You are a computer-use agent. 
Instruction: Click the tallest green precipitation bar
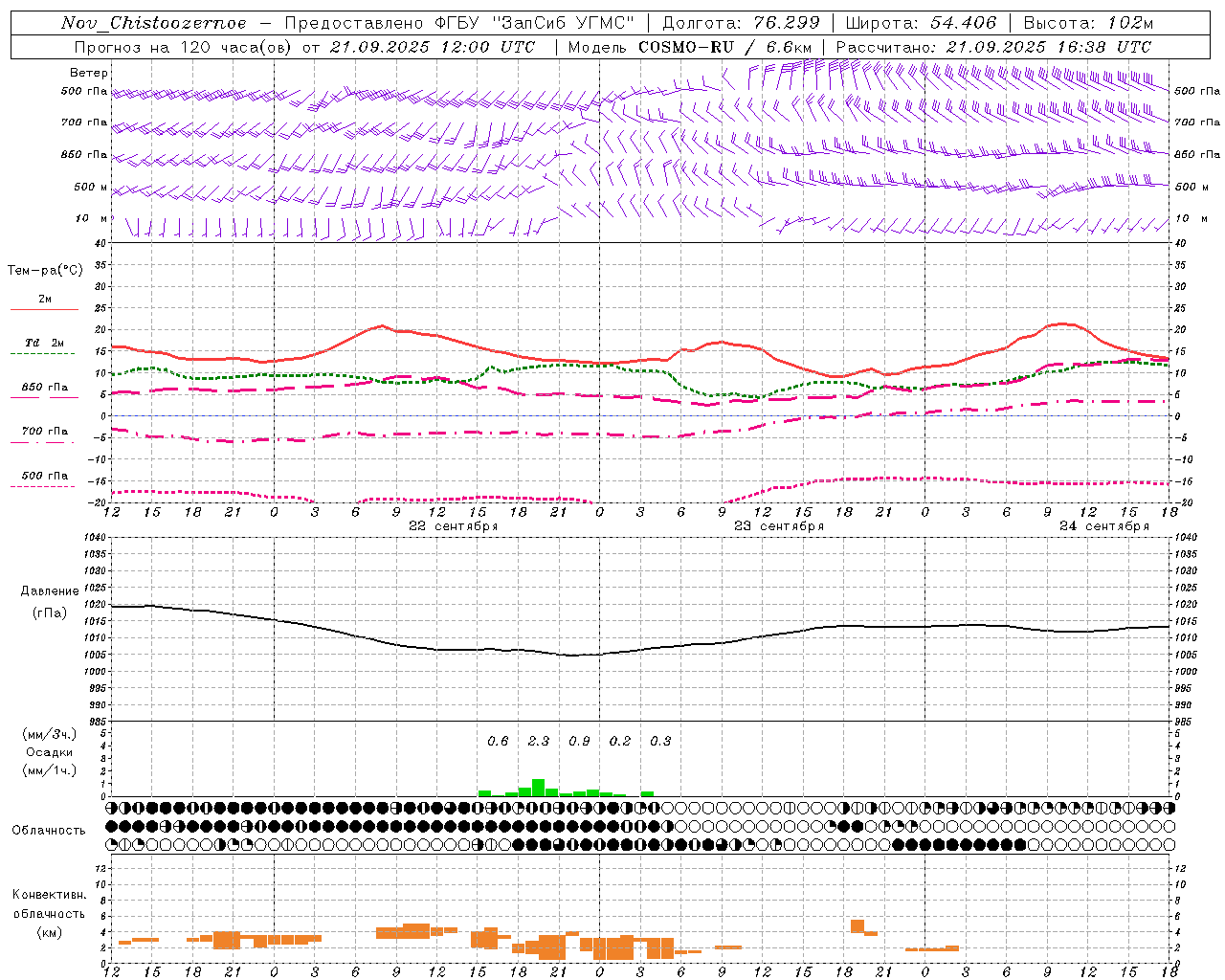pos(538,788)
